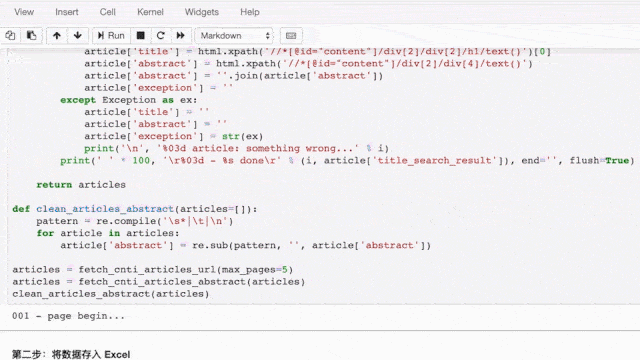Screen dimensions: 640x360
Task: Run the current cell
Action: pos(111,36)
